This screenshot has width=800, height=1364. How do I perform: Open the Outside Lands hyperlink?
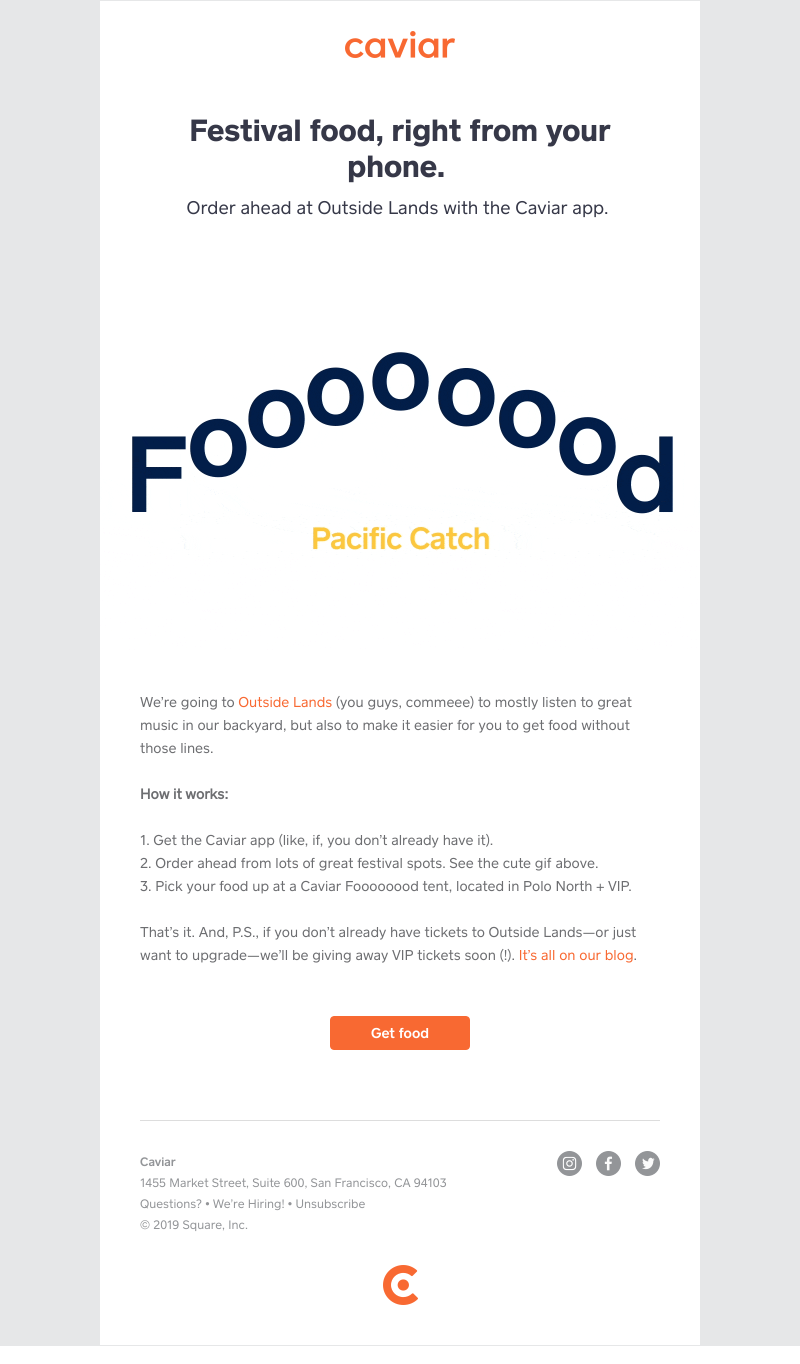(x=285, y=703)
